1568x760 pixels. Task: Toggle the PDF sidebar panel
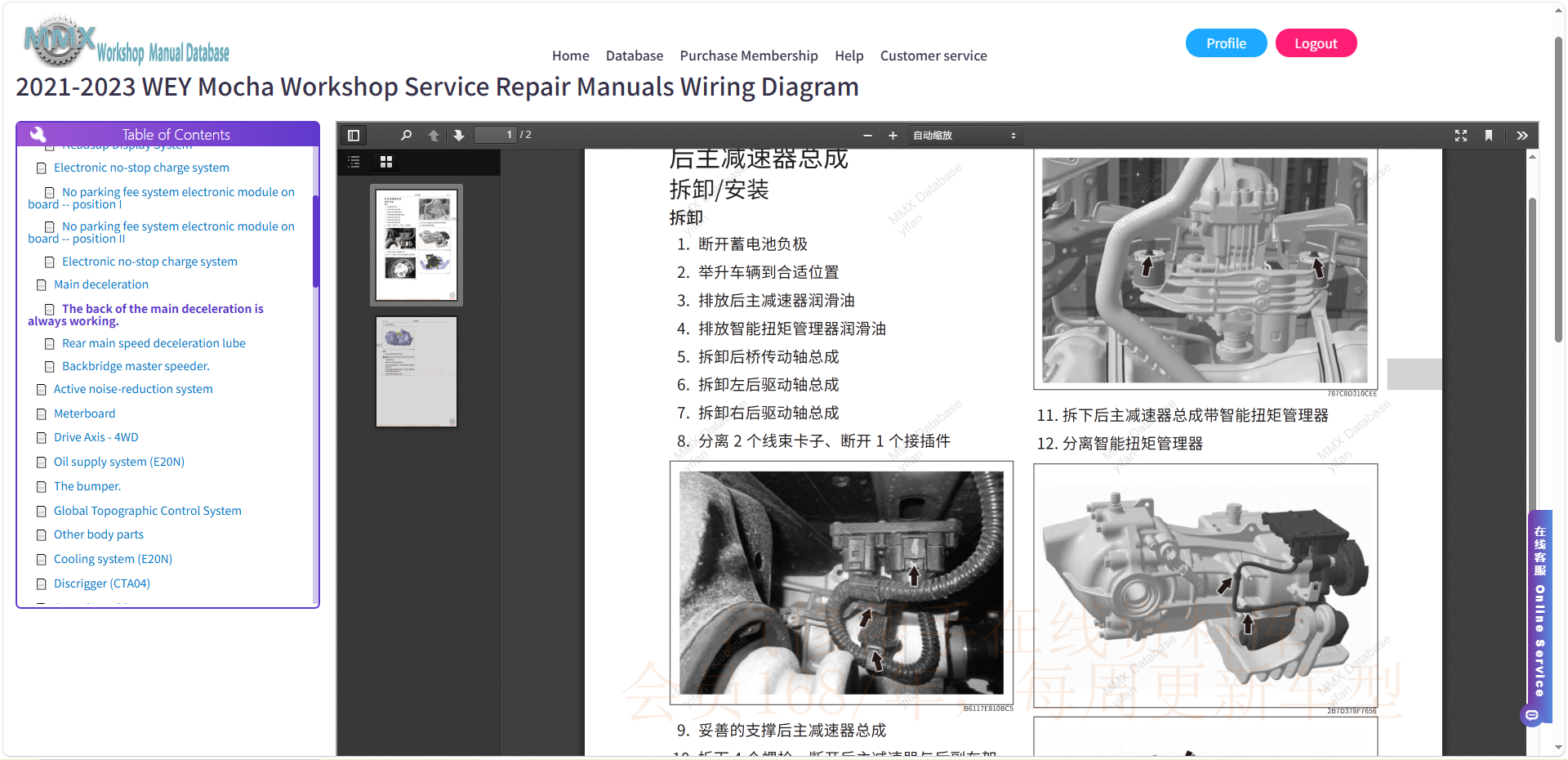pos(354,136)
